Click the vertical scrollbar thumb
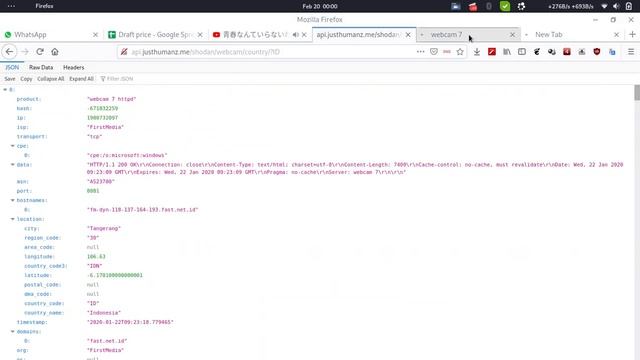This screenshot has width=640, height=360. click(x=637, y=93)
